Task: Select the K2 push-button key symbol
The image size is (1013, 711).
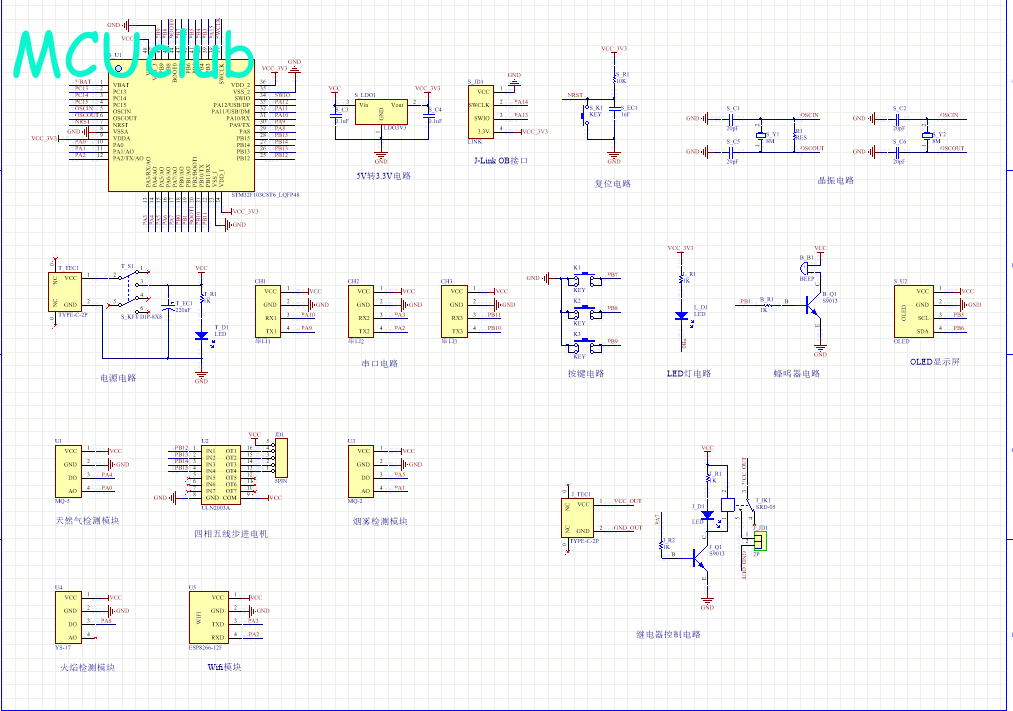Action: pos(585,313)
